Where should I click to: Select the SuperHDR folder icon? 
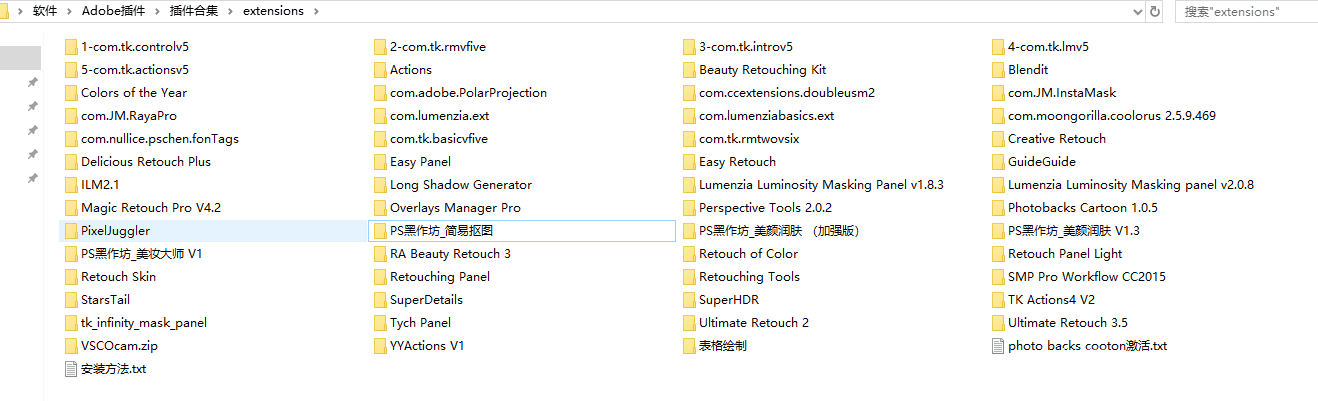click(x=689, y=300)
